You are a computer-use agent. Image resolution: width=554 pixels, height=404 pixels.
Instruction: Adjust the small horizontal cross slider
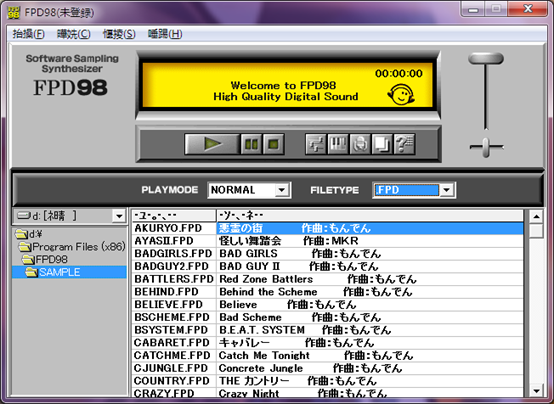(487, 147)
